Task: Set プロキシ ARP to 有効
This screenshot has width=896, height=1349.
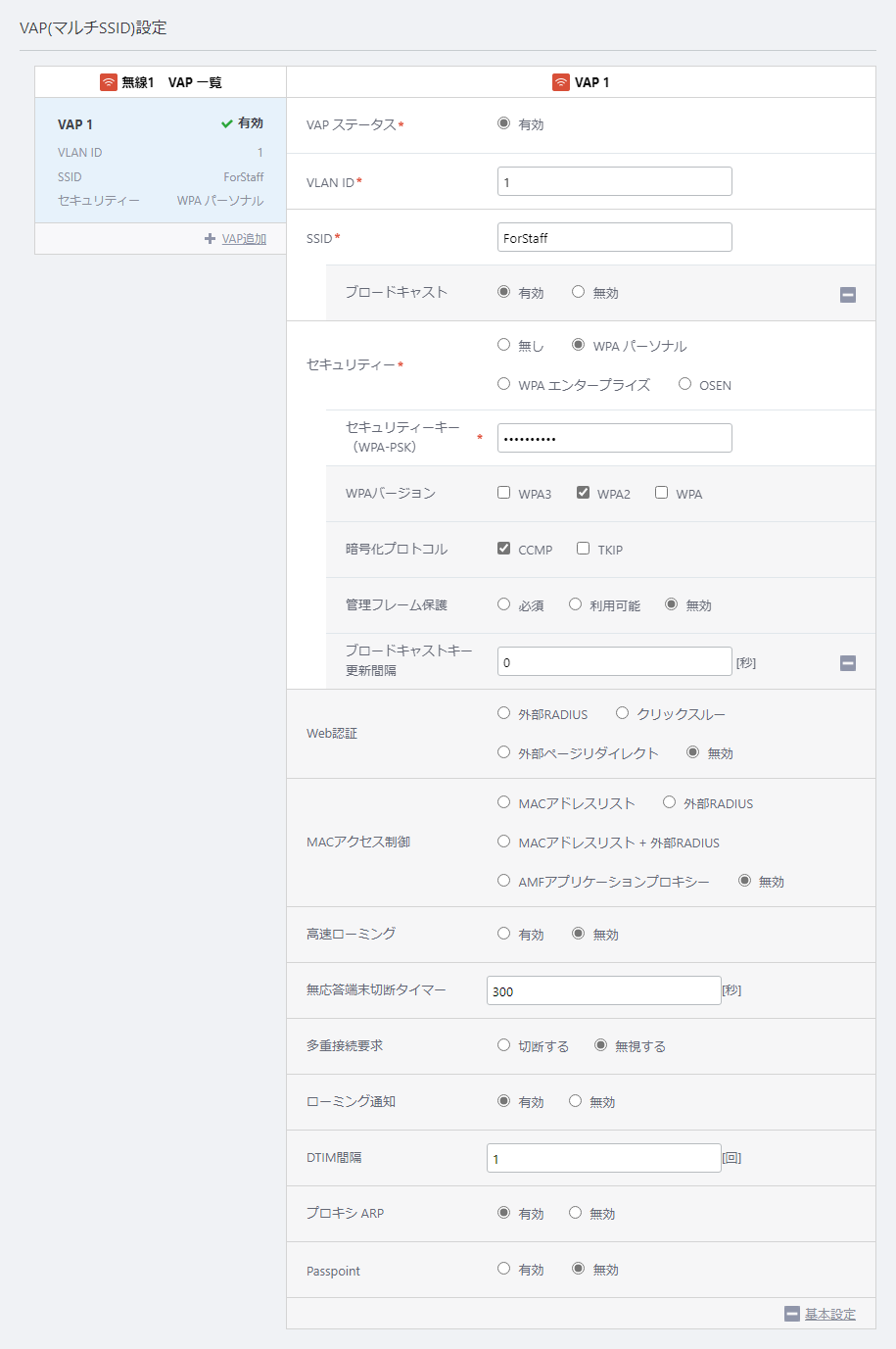Action: pos(503,1213)
